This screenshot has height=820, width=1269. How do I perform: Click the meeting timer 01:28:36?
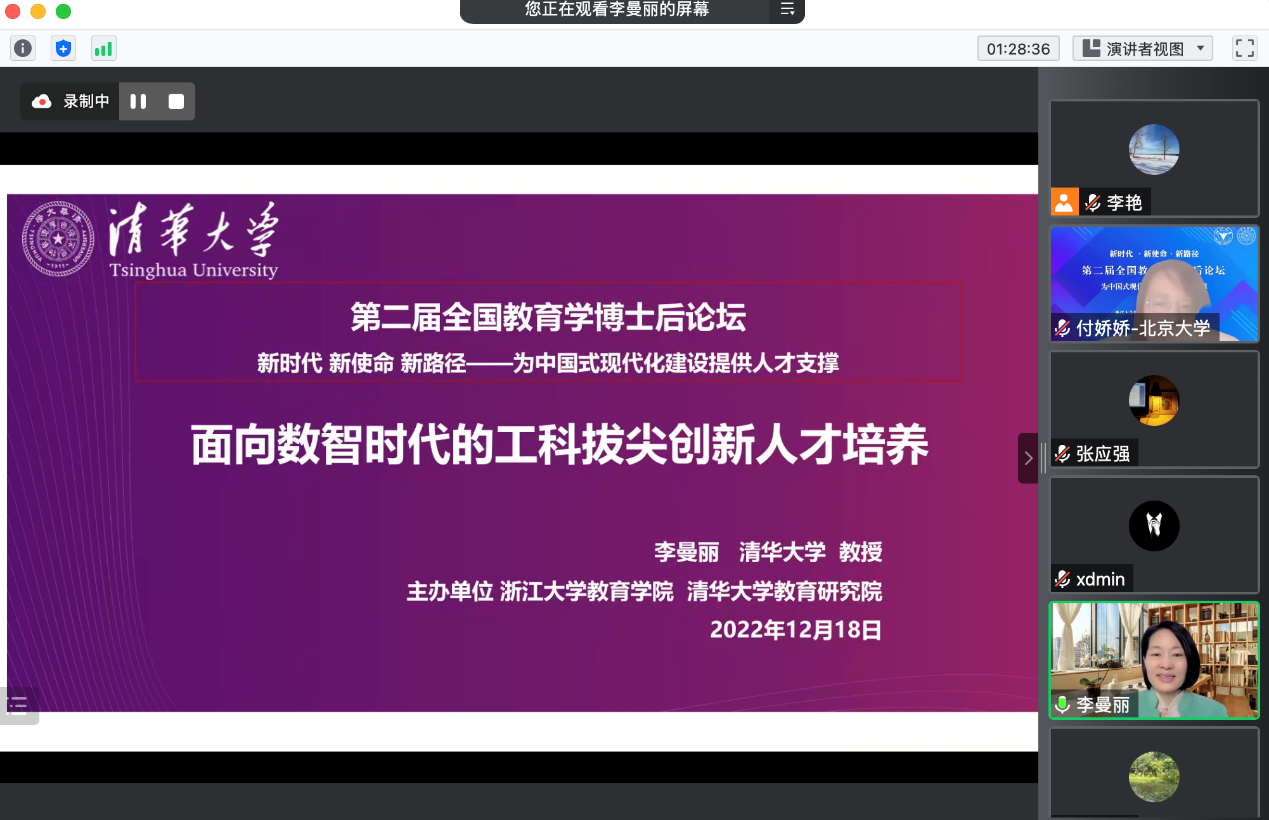coord(1018,48)
